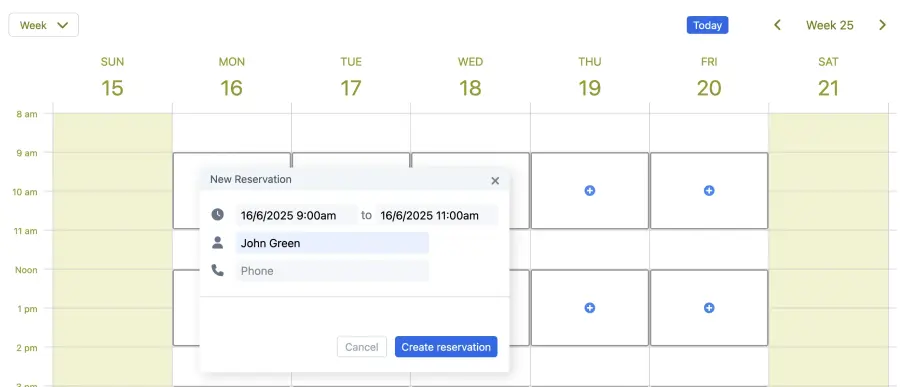Select the THU 19 day header

[x=589, y=78]
